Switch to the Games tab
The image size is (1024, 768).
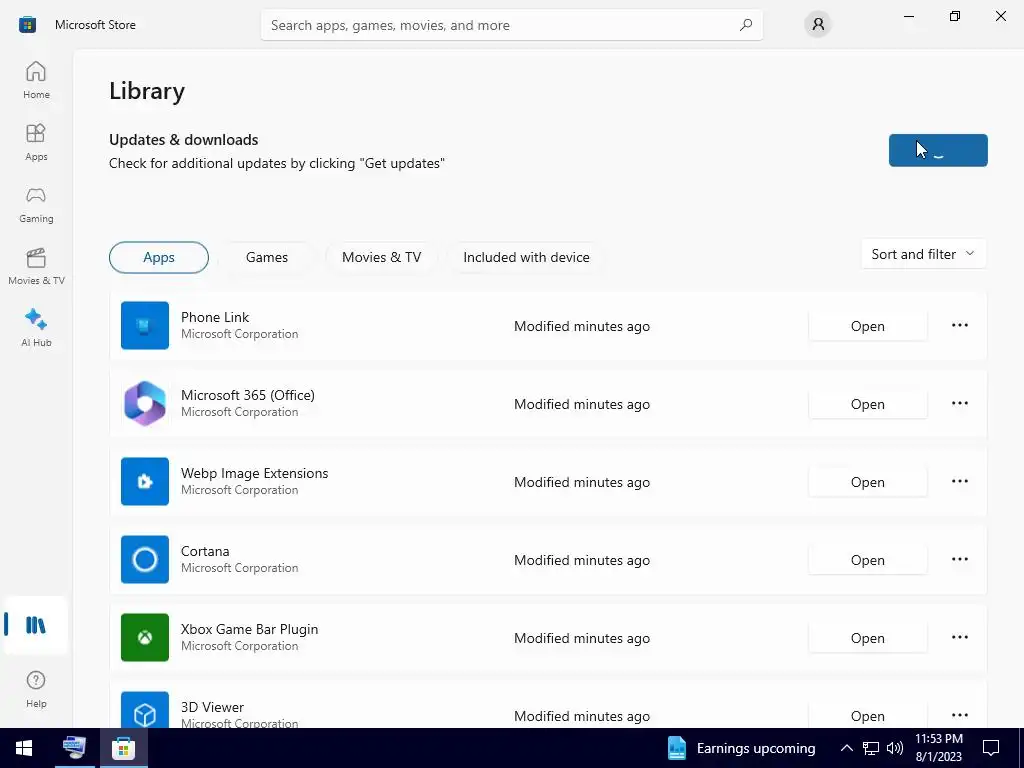click(x=266, y=257)
